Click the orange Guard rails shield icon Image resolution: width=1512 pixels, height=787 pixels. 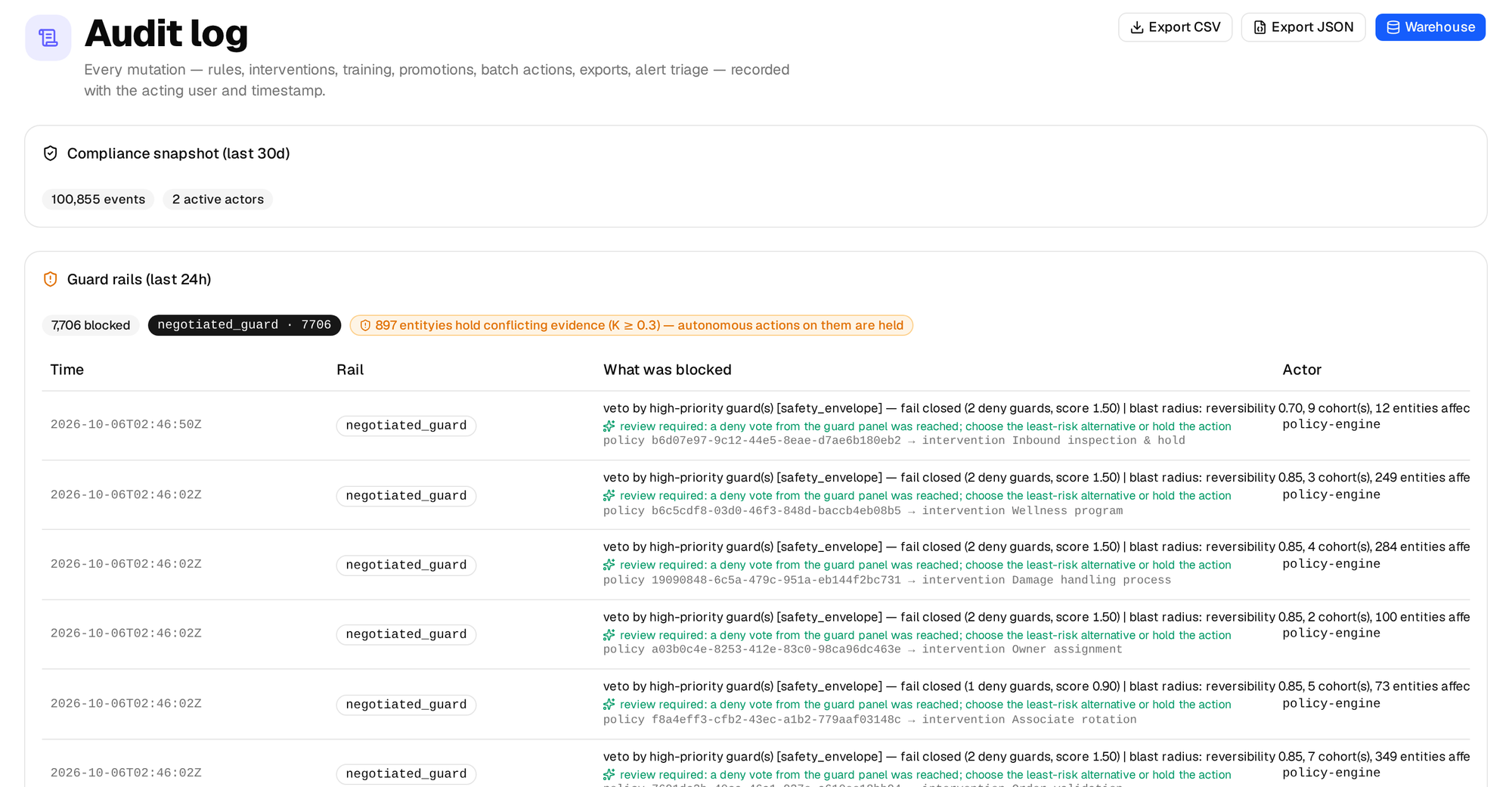click(51, 280)
